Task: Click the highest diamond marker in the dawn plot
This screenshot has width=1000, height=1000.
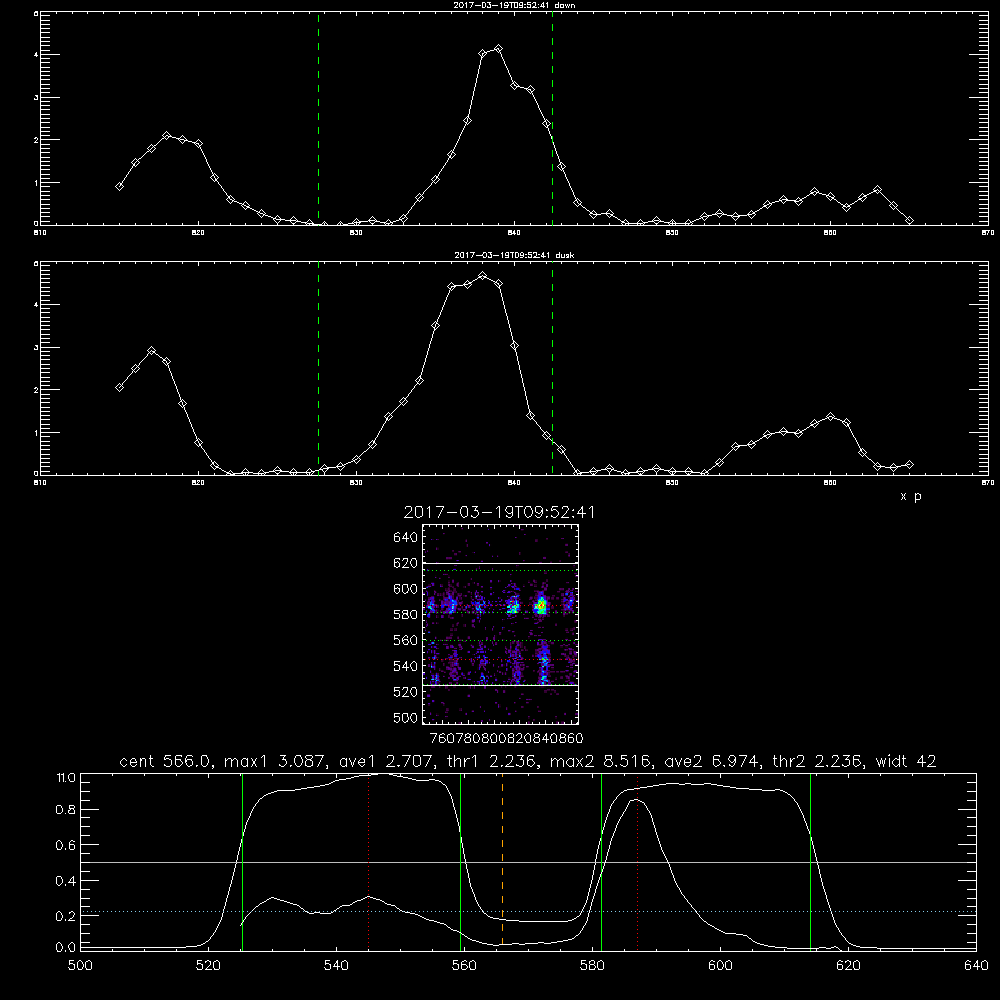Action: [x=499, y=48]
